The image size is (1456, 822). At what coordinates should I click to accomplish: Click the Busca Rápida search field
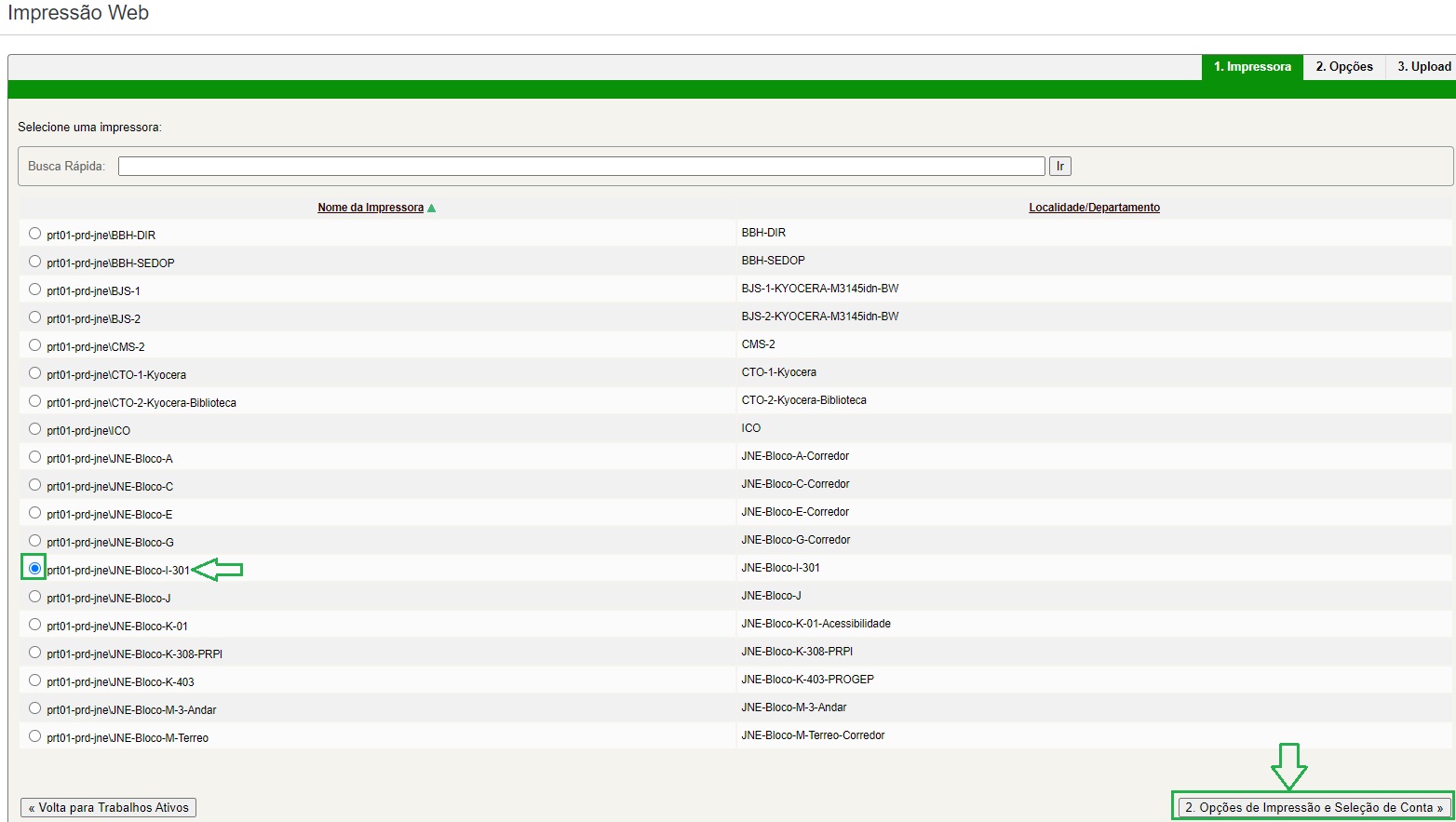click(581, 166)
